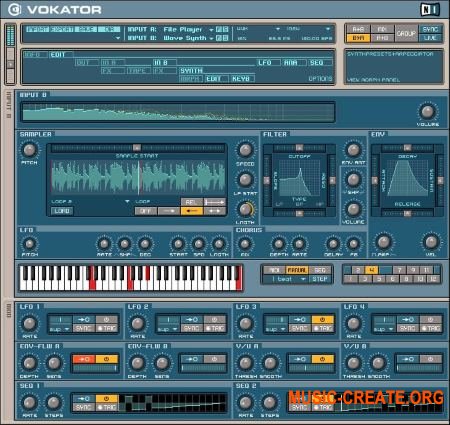Click loop range icon next to REL
Viewport: 450px width, 425px height.
click(x=215, y=202)
